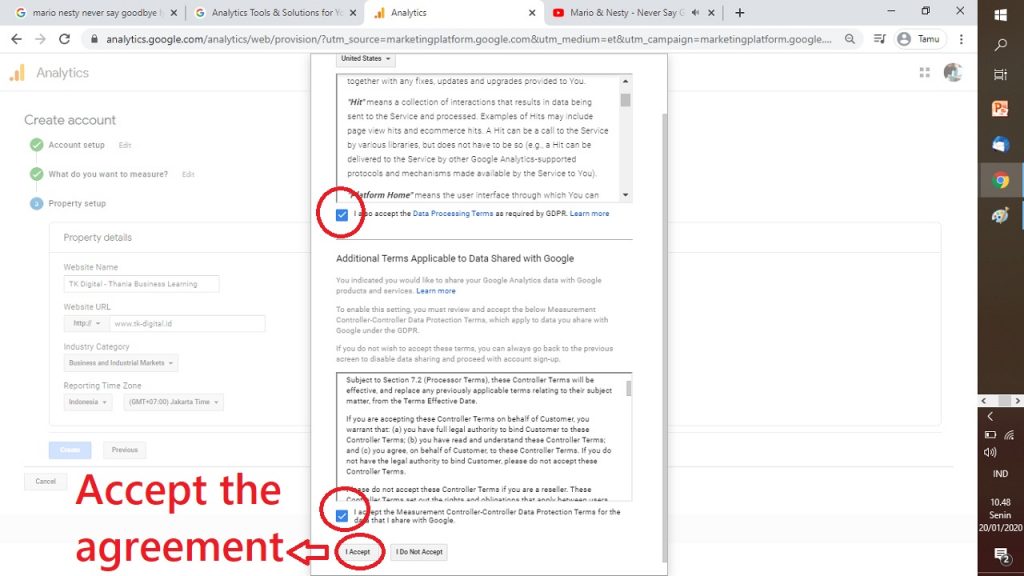Expand the Jakarta Time zone dropdown
The image size is (1024, 576).
[x=172, y=402]
